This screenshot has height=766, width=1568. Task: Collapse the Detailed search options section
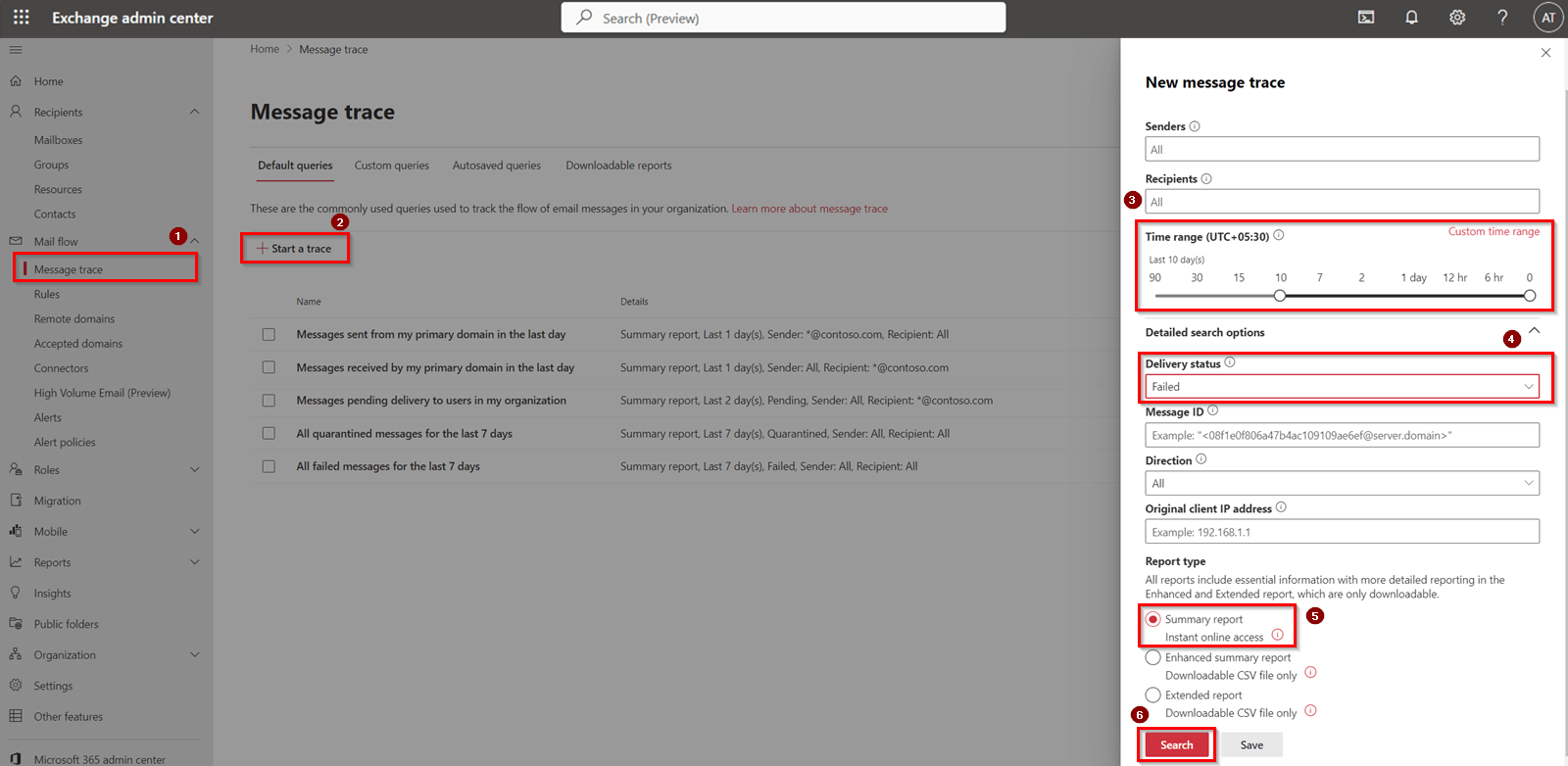[x=1535, y=331]
